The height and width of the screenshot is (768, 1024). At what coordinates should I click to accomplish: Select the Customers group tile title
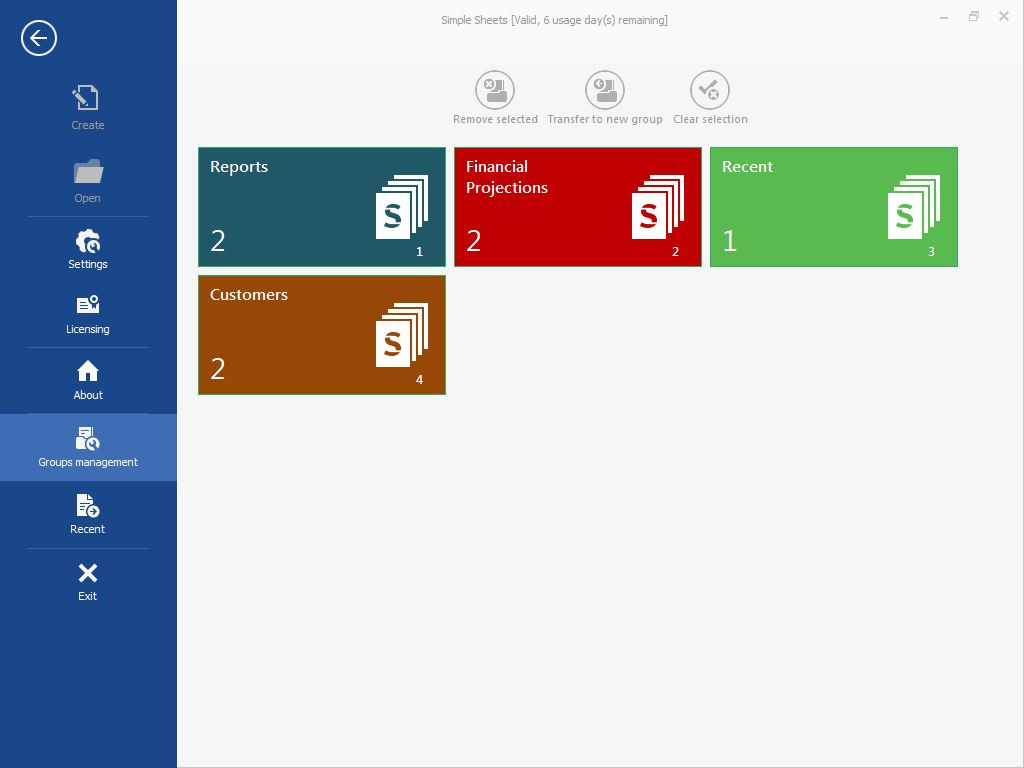(249, 295)
